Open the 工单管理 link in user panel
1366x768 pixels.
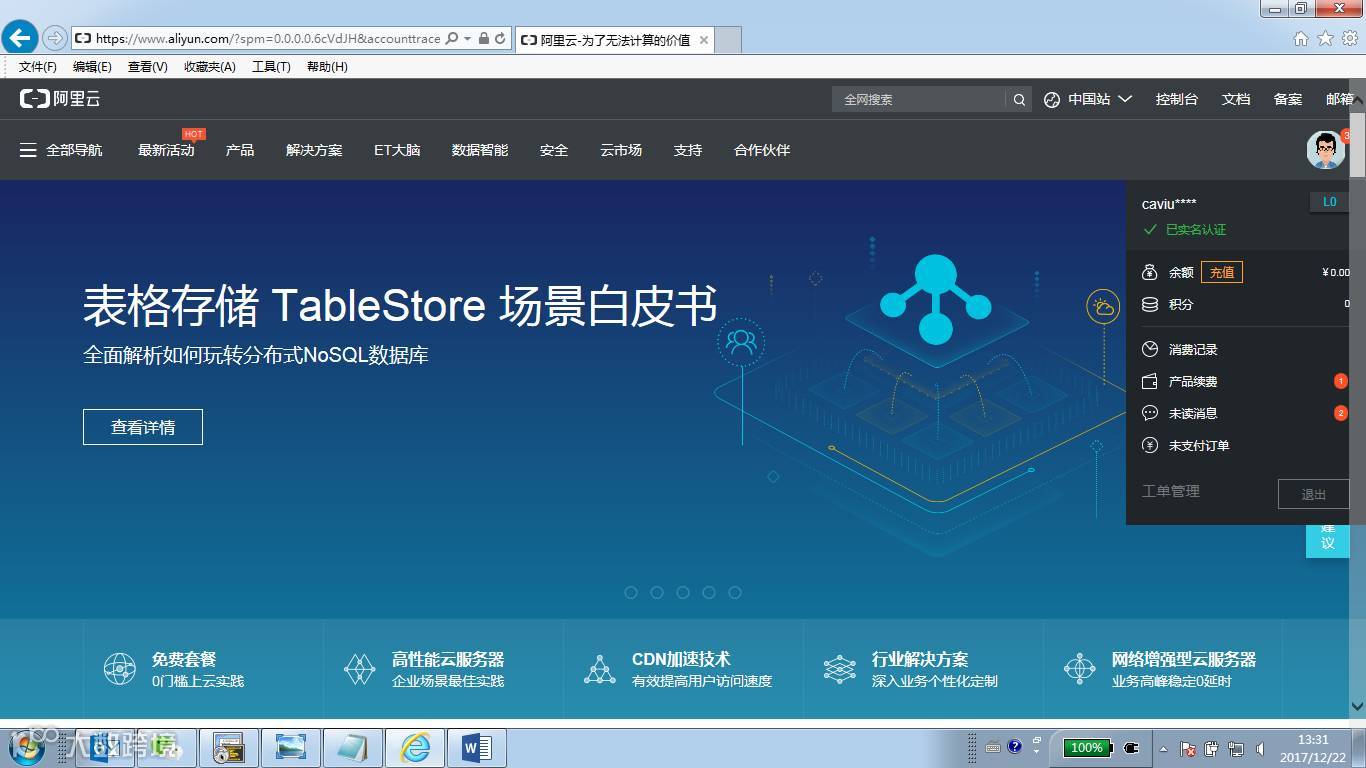coord(1171,491)
